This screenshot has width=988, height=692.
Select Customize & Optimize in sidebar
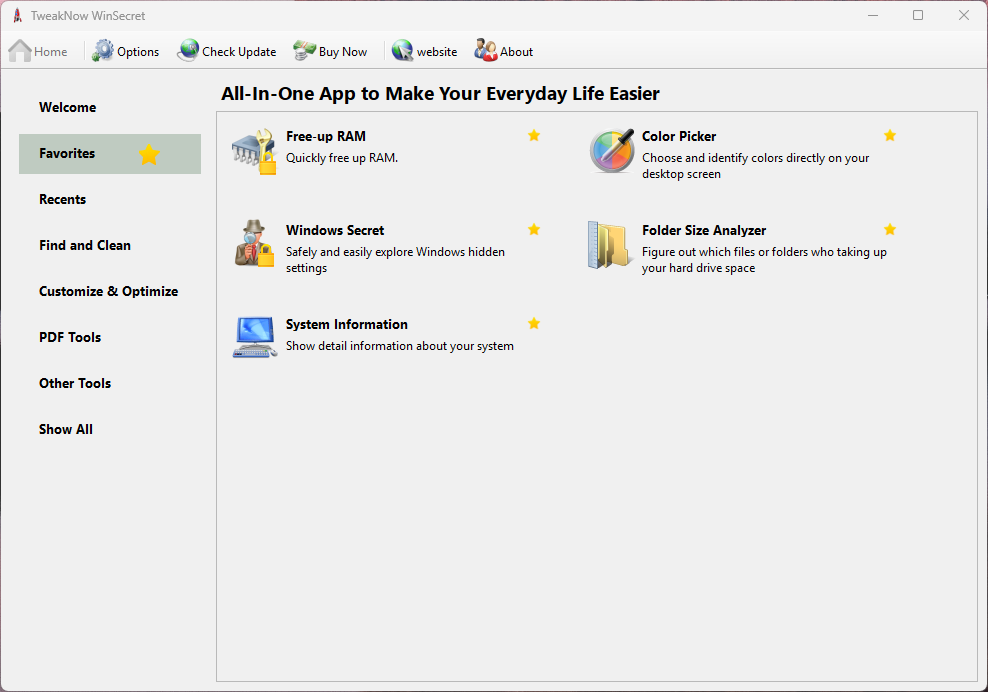(x=108, y=291)
